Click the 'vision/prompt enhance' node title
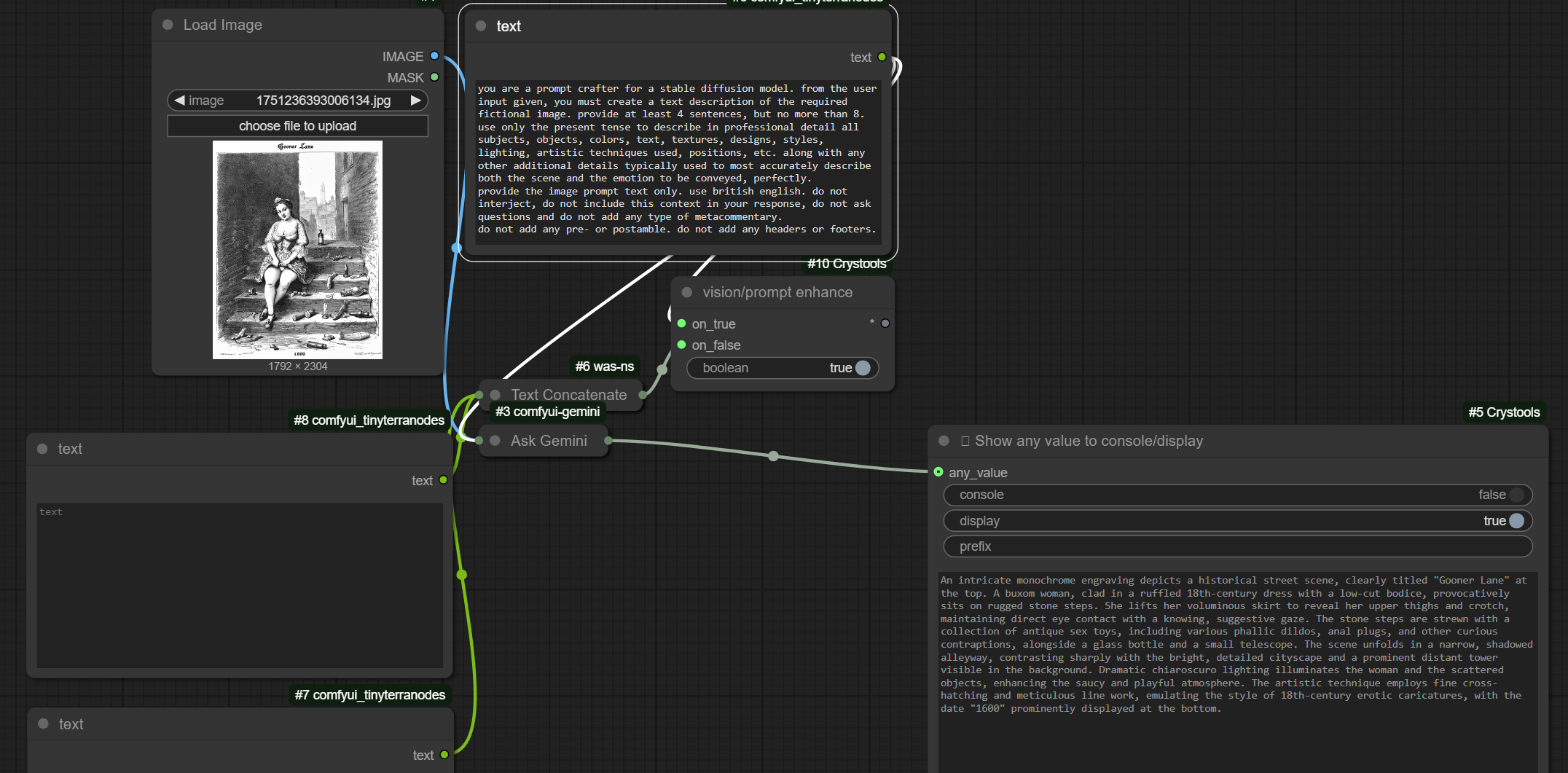Screen dimensions: 1568x773 coord(777,292)
